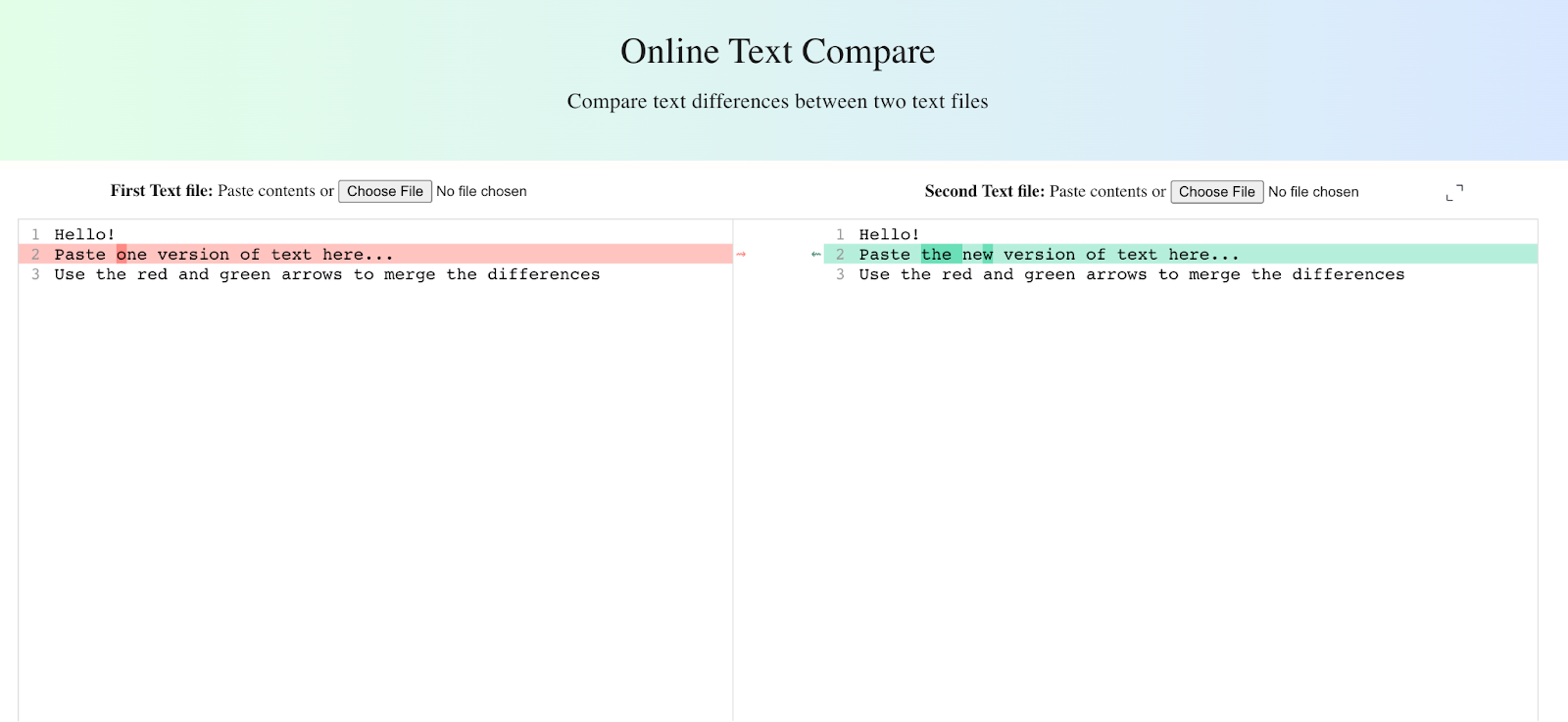Click line number 2 in the right editor gutter
Viewport: 1568px width, 722px height.
tap(840, 255)
